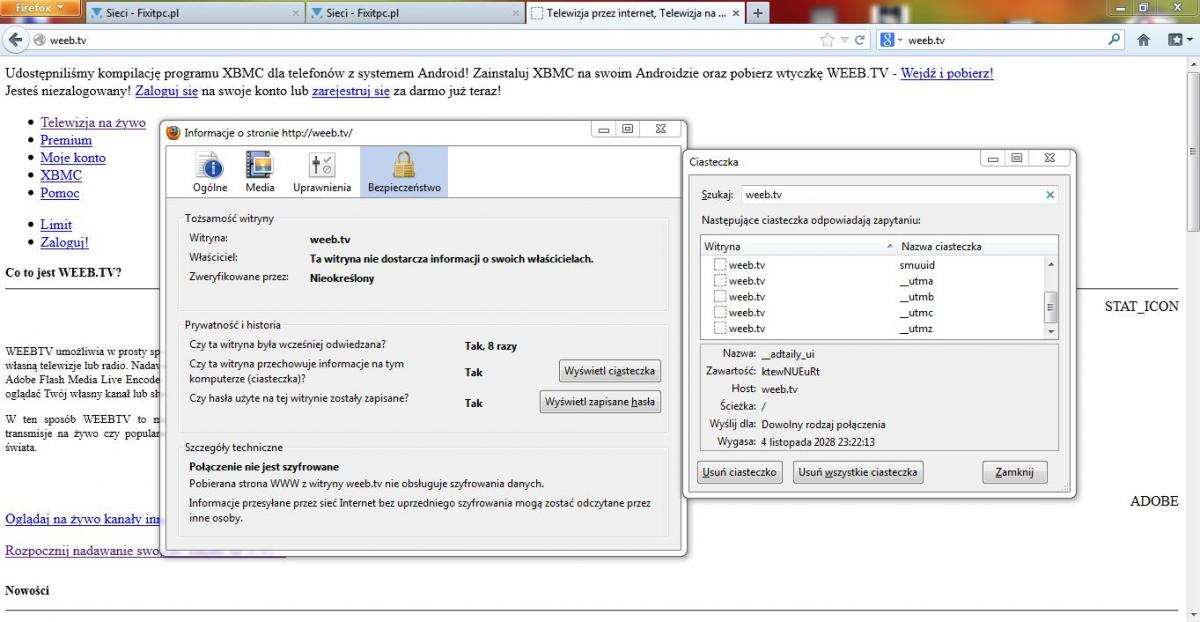Open URL history dropdown arrow in address bar
Viewport: 1200px width, 622px height.
click(844, 40)
